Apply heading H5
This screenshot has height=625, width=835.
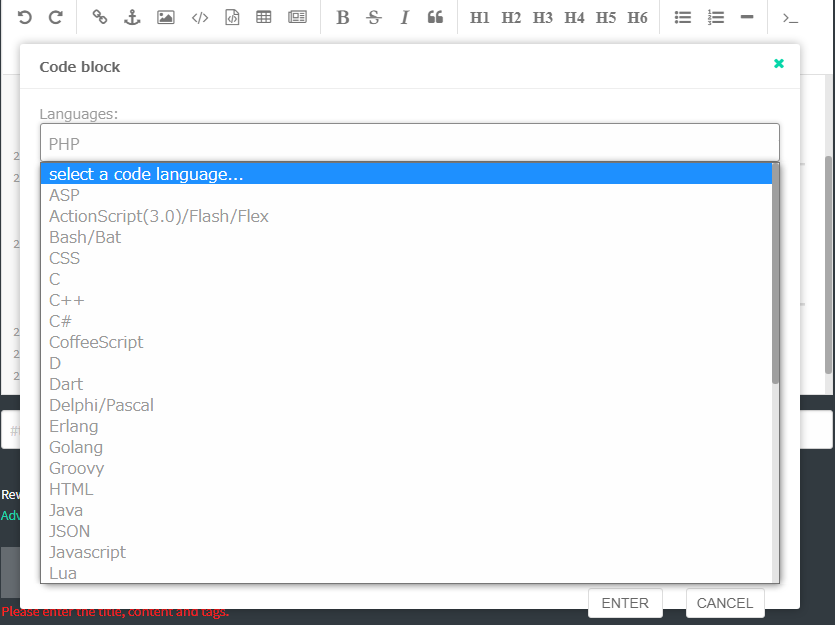click(x=605, y=18)
